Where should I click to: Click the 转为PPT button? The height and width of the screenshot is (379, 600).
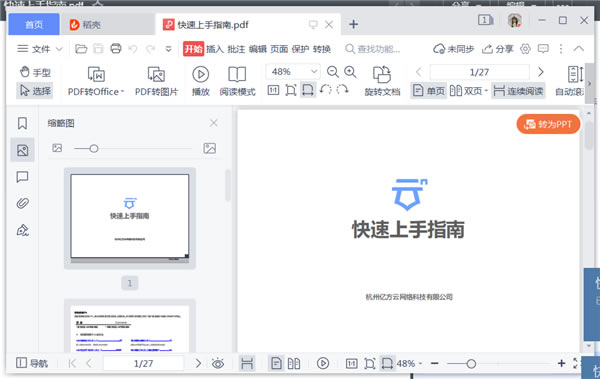click(x=548, y=124)
